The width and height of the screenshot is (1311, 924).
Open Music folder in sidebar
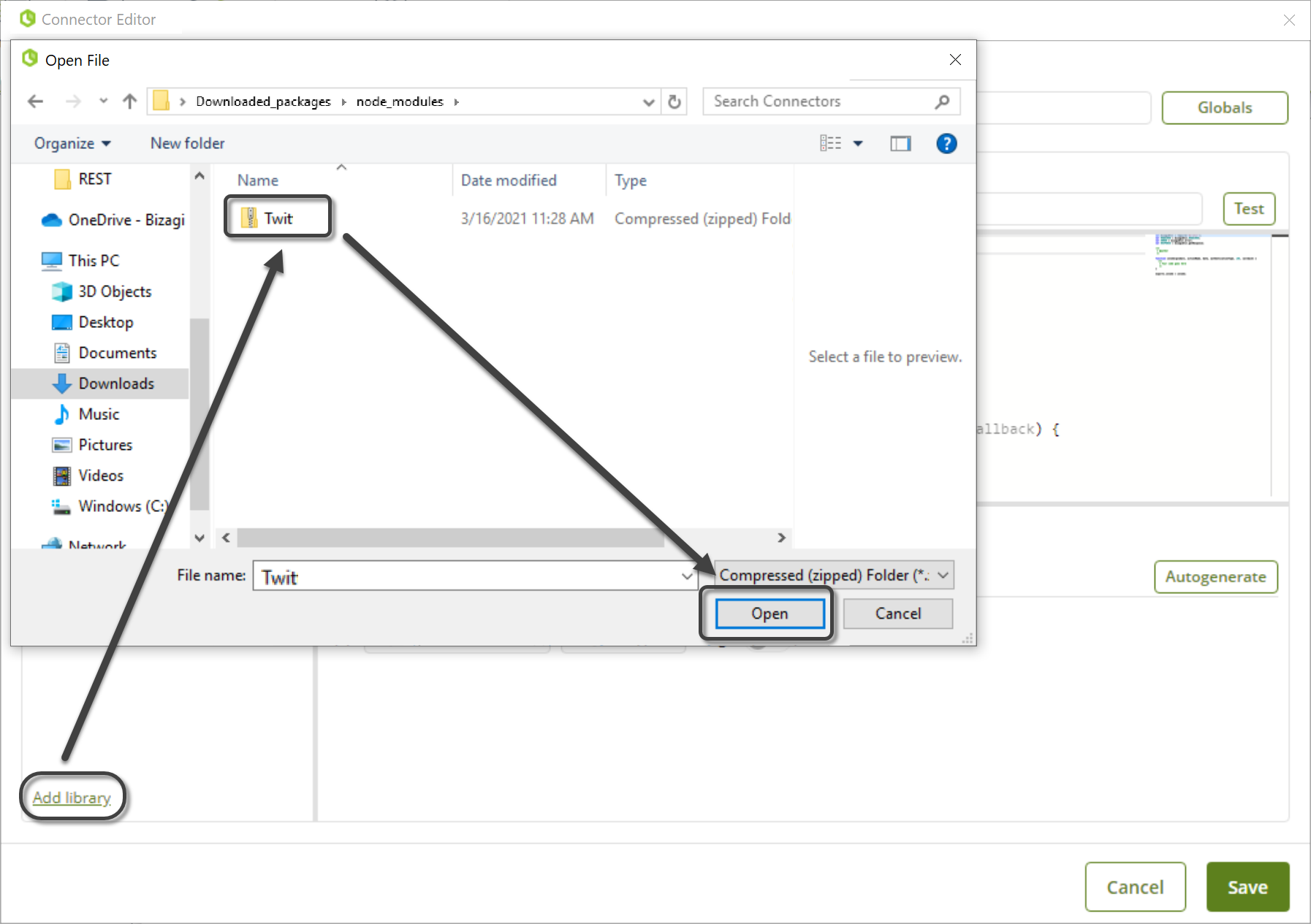[x=86, y=414]
